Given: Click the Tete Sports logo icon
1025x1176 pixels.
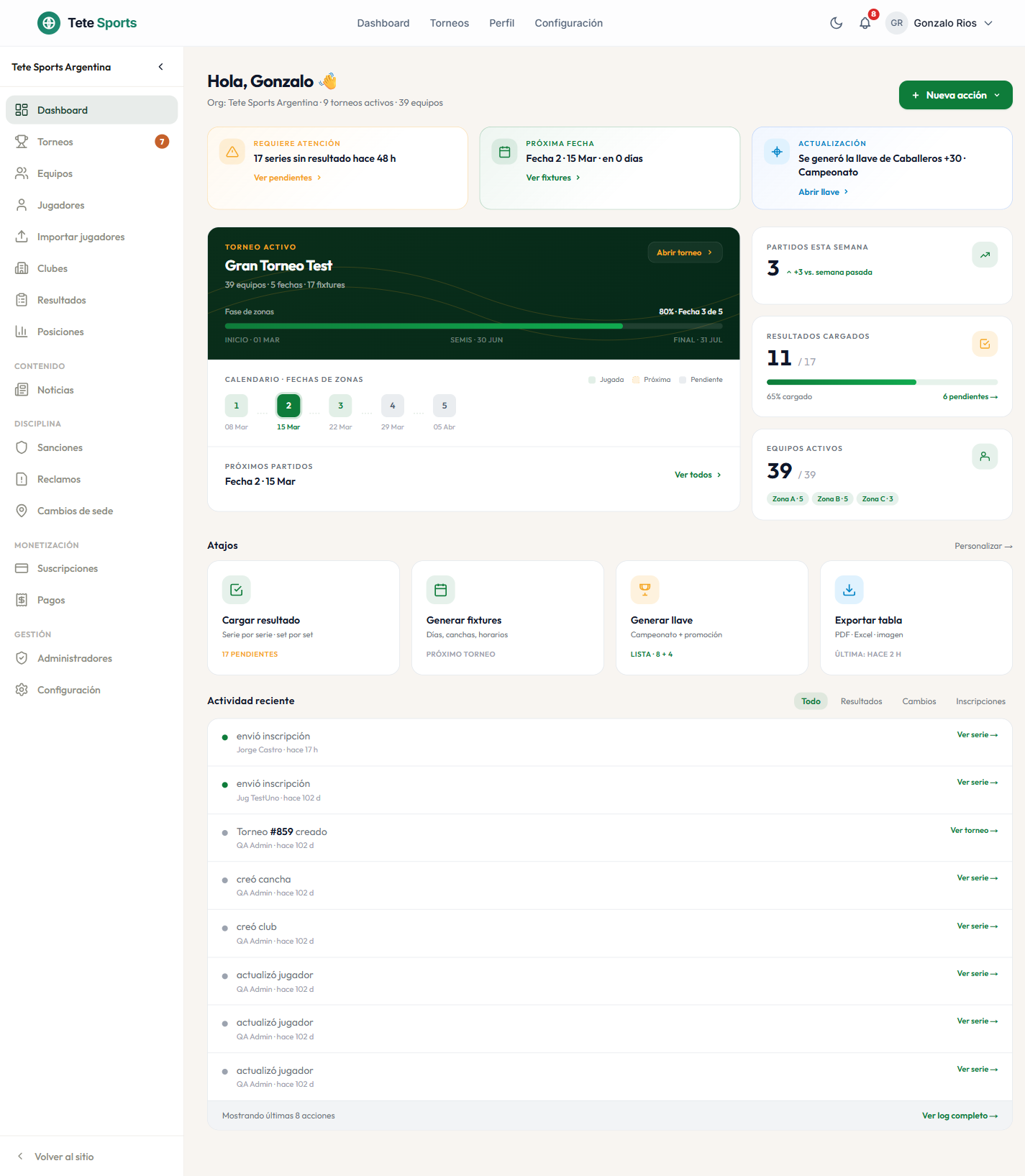Looking at the screenshot, I should tap(49, 23).
